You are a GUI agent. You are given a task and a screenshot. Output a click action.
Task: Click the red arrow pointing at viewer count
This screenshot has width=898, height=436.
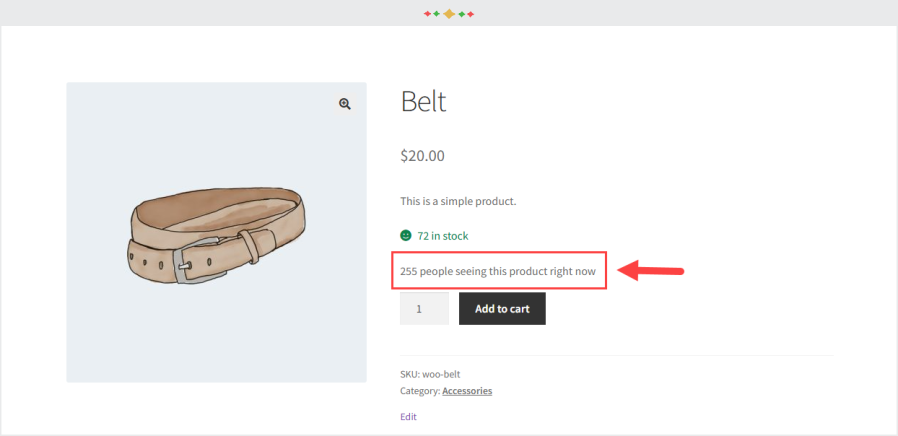(651, 270)
